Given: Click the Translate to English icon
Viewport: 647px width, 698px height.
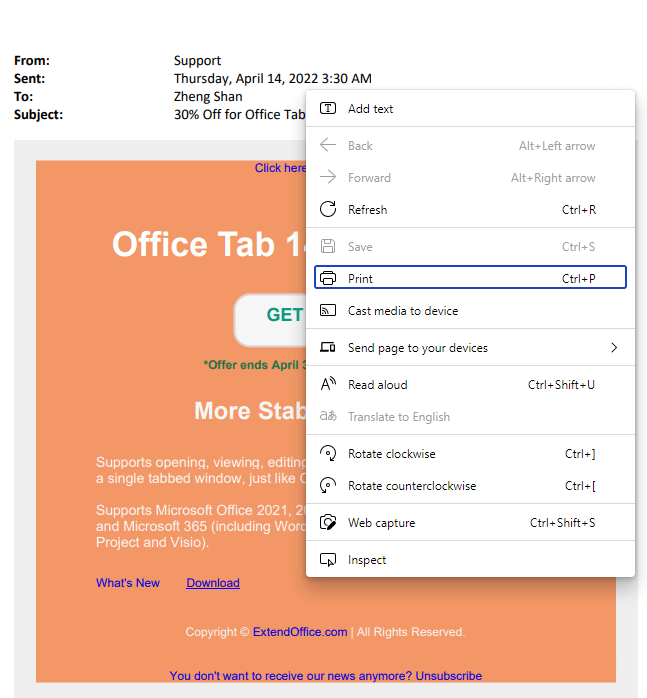Looking at the screenshot, I should 328,416.
